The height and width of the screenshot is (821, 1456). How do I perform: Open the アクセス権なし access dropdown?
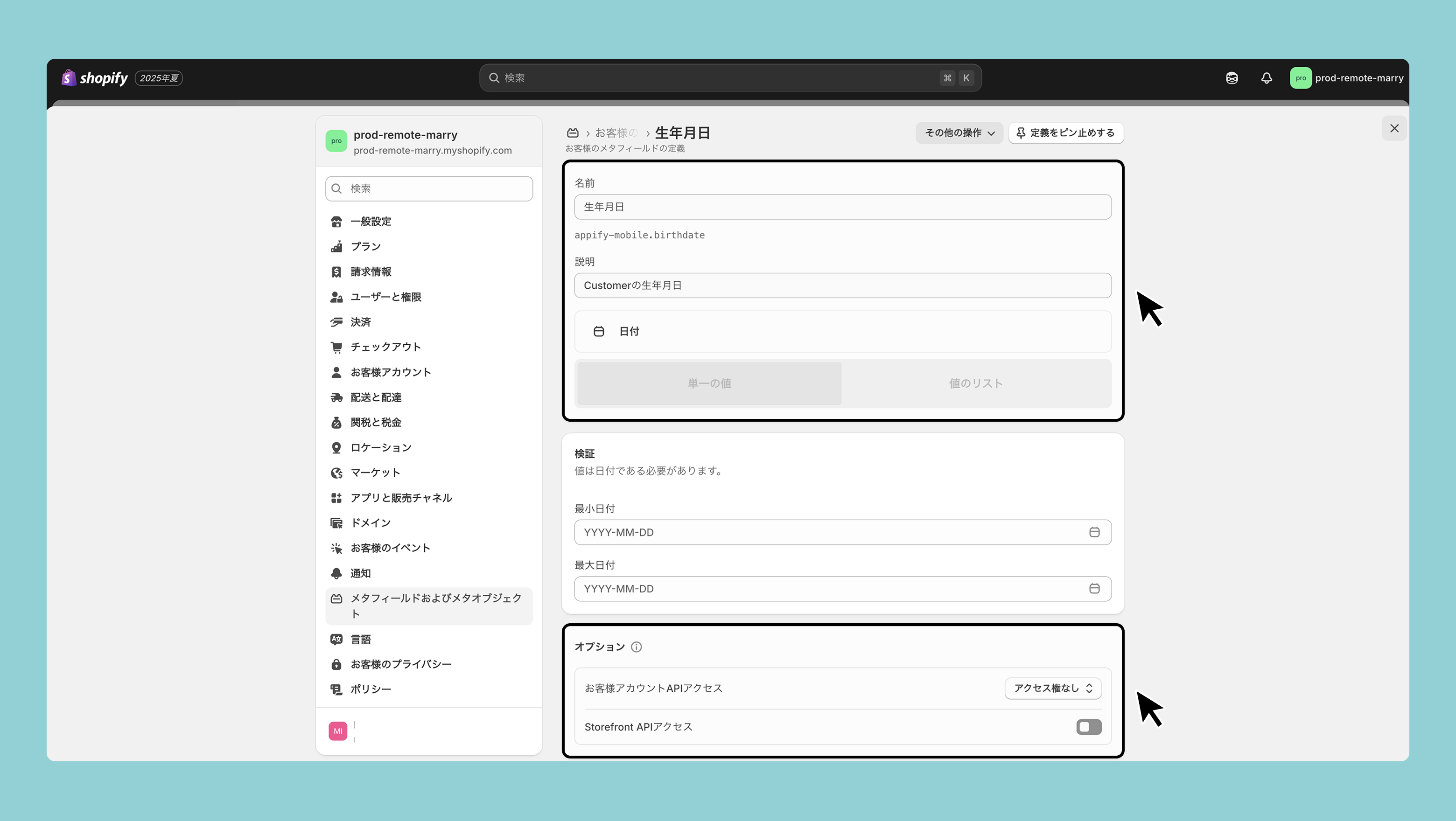coord(1052,688)
